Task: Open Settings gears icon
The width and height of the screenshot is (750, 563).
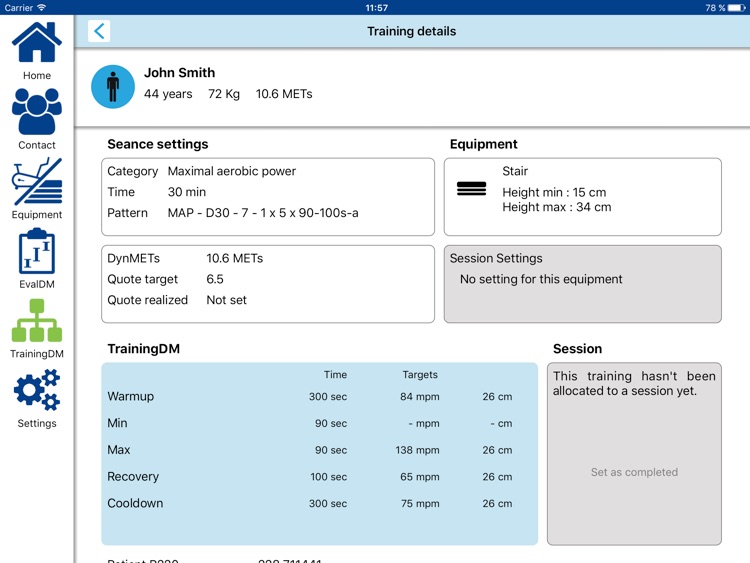Action: (x=37, y=390)
